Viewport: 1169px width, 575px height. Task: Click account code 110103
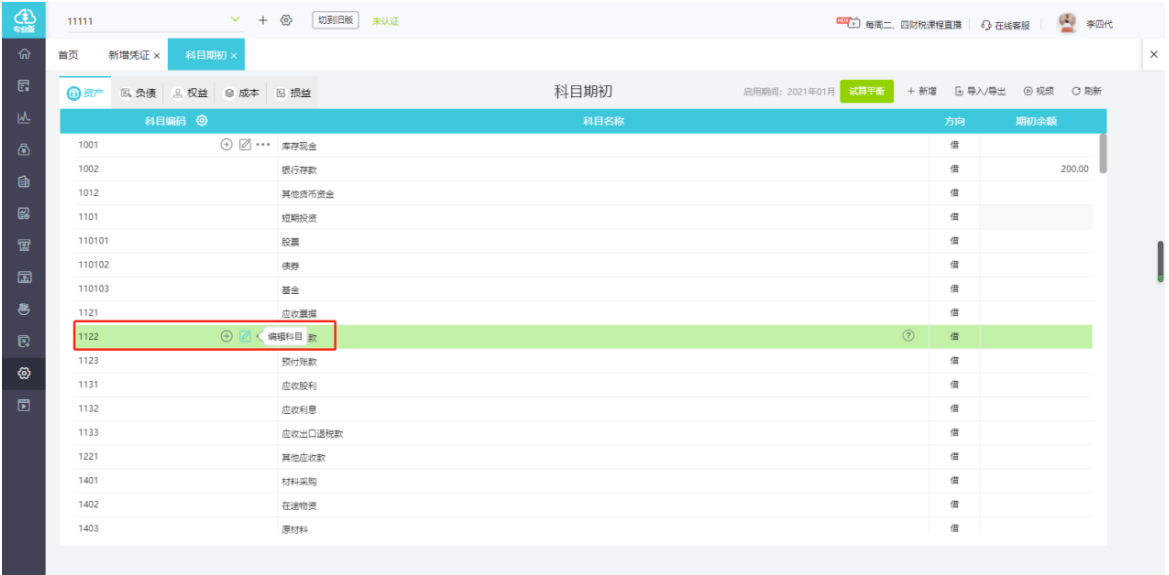93,288
